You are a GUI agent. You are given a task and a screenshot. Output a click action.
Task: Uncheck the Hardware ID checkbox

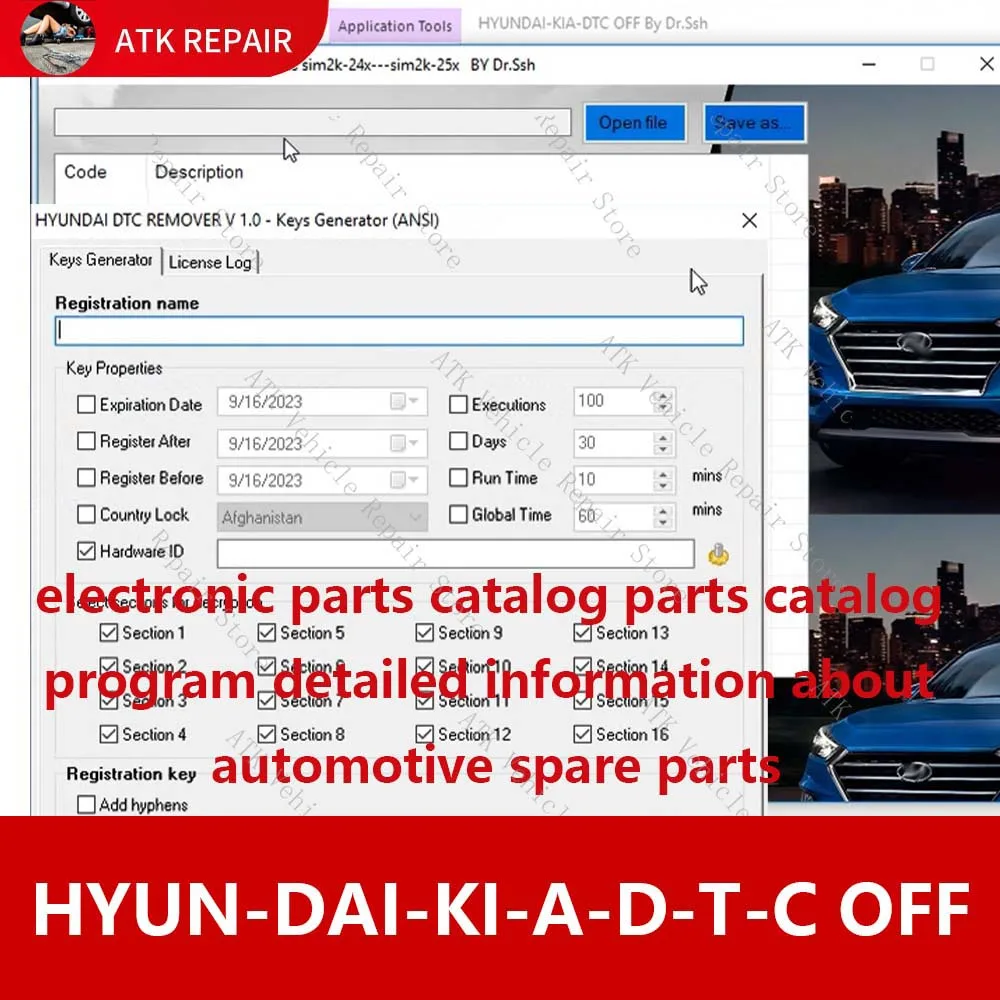86,551
